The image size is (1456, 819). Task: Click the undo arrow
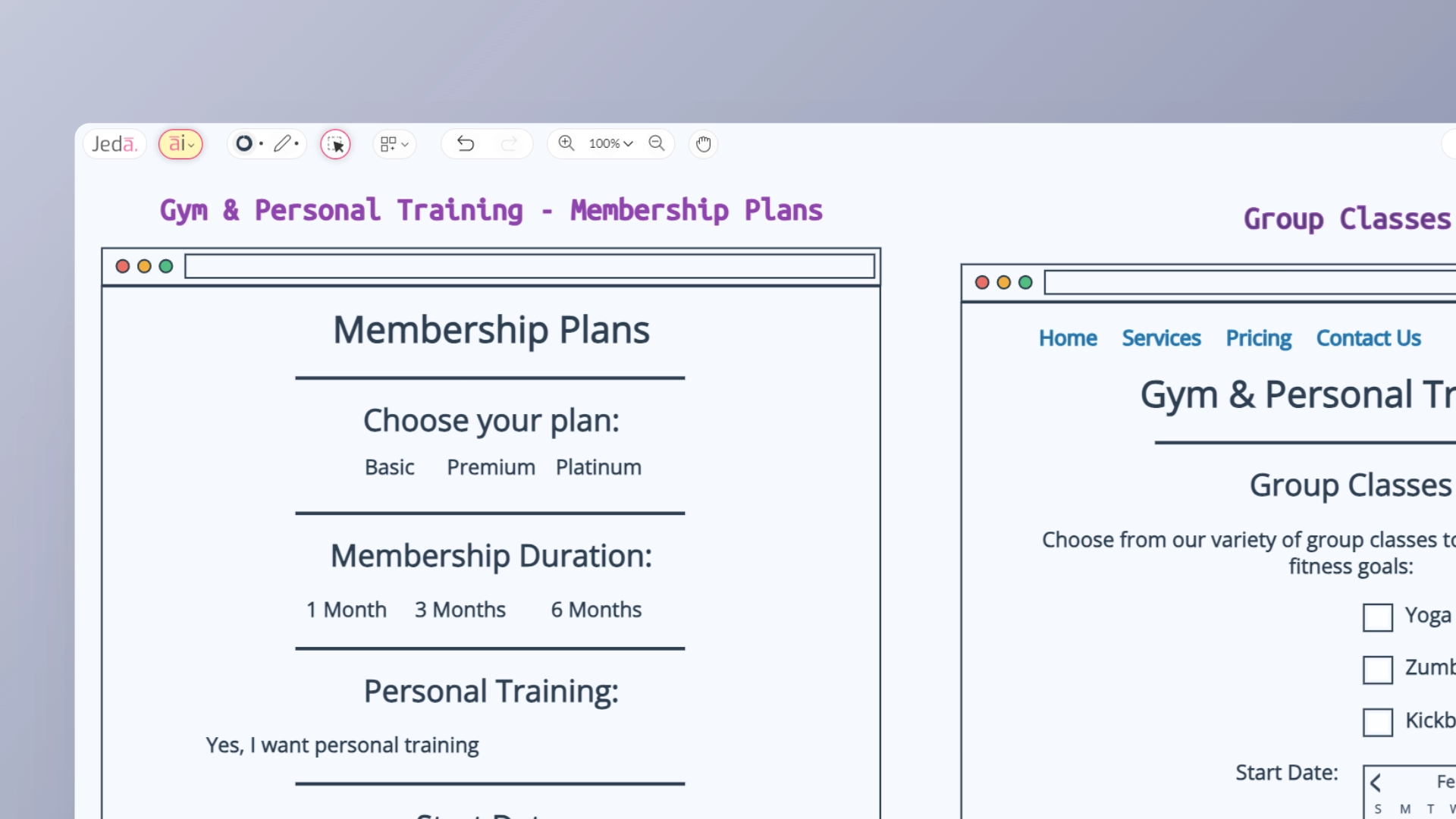[x=466, y=143]
